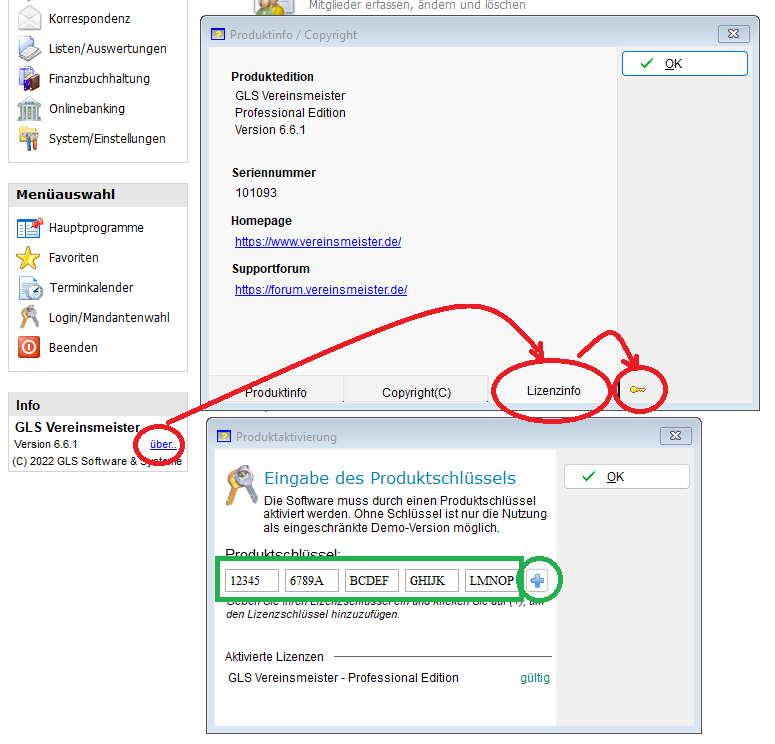This screenshot has width=775, height=744.
Task: Click the 'über..' link in Info panel
Action: (163, 444)
